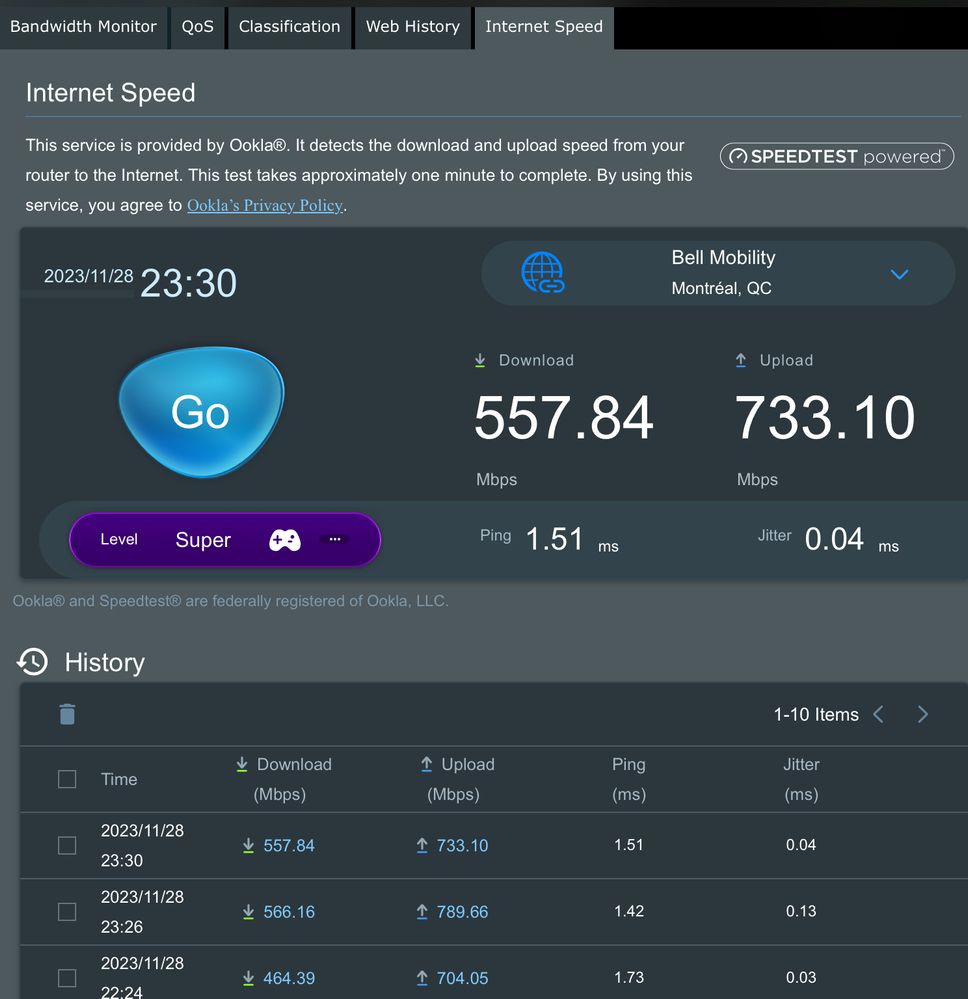Click the trash delete icon in History
The image size is (968, 999).
coord(67,714)
